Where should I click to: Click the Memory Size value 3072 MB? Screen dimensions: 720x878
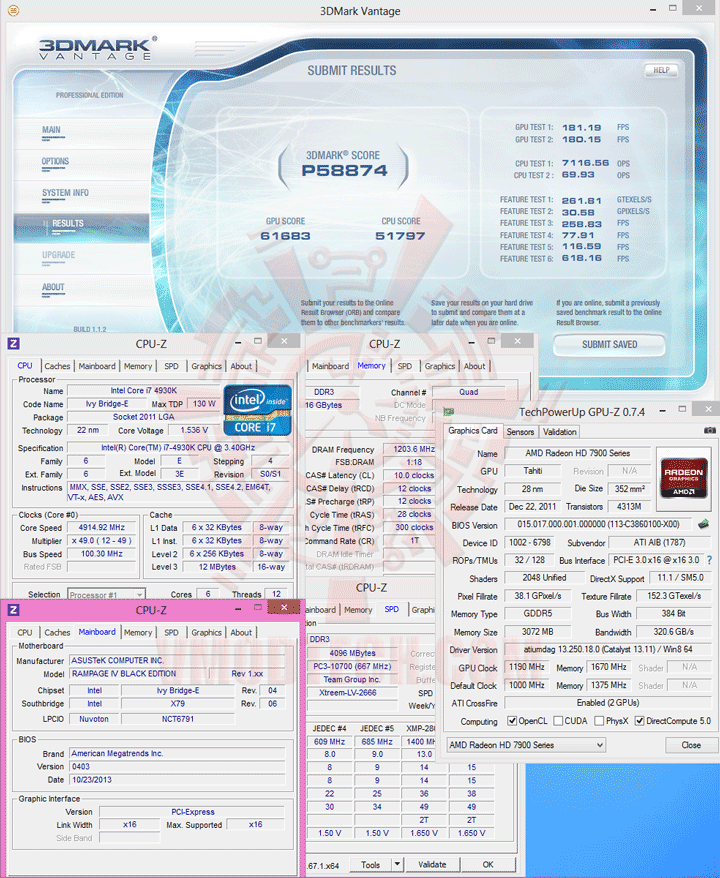[x=537, y=632]
